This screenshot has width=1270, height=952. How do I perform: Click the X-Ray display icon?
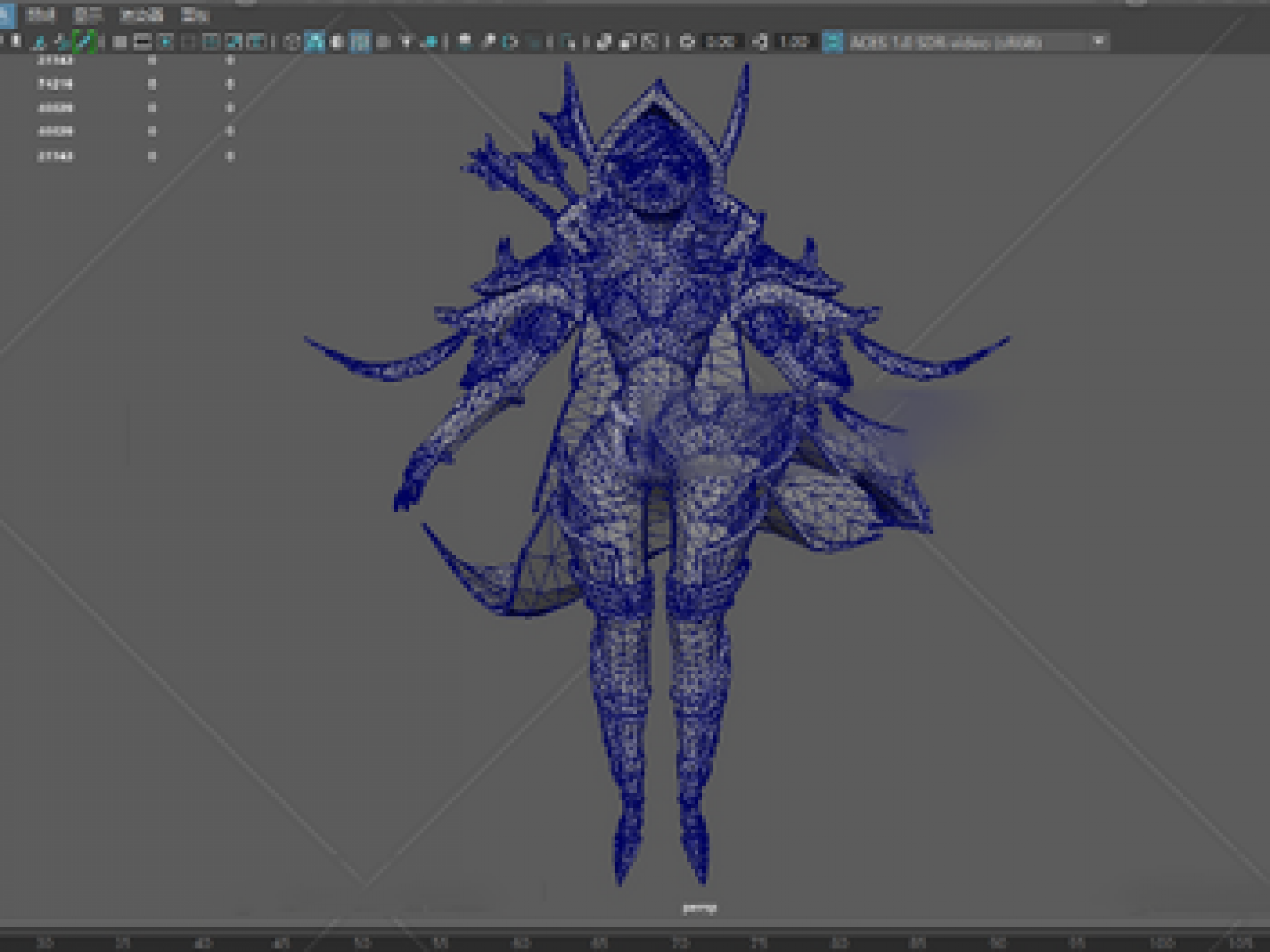pos(603,41)
